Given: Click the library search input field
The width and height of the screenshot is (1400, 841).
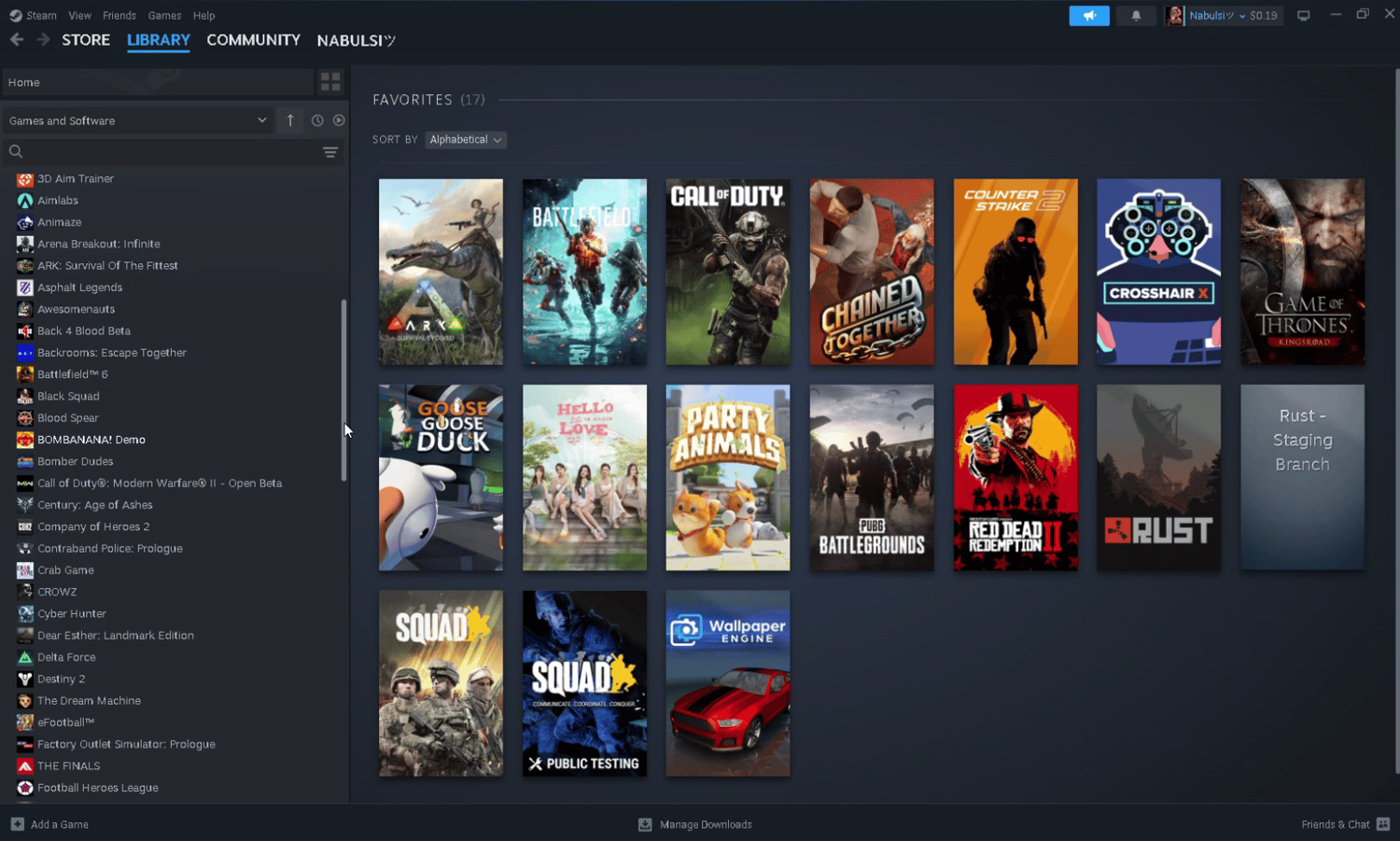Looking at the screenshot, I should pos(173,151).
